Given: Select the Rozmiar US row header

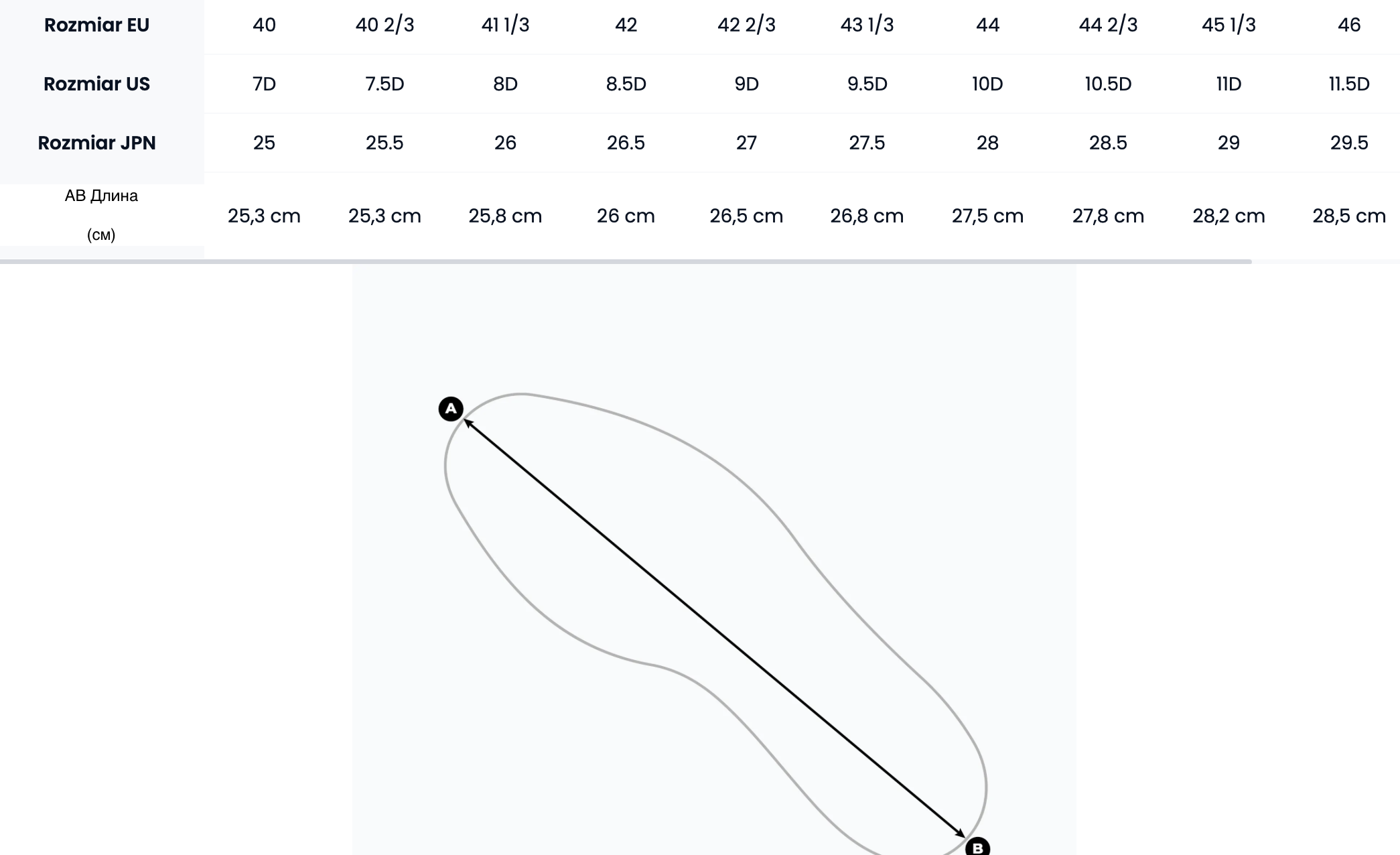Looking at the screenshot, I should [96, 84].
